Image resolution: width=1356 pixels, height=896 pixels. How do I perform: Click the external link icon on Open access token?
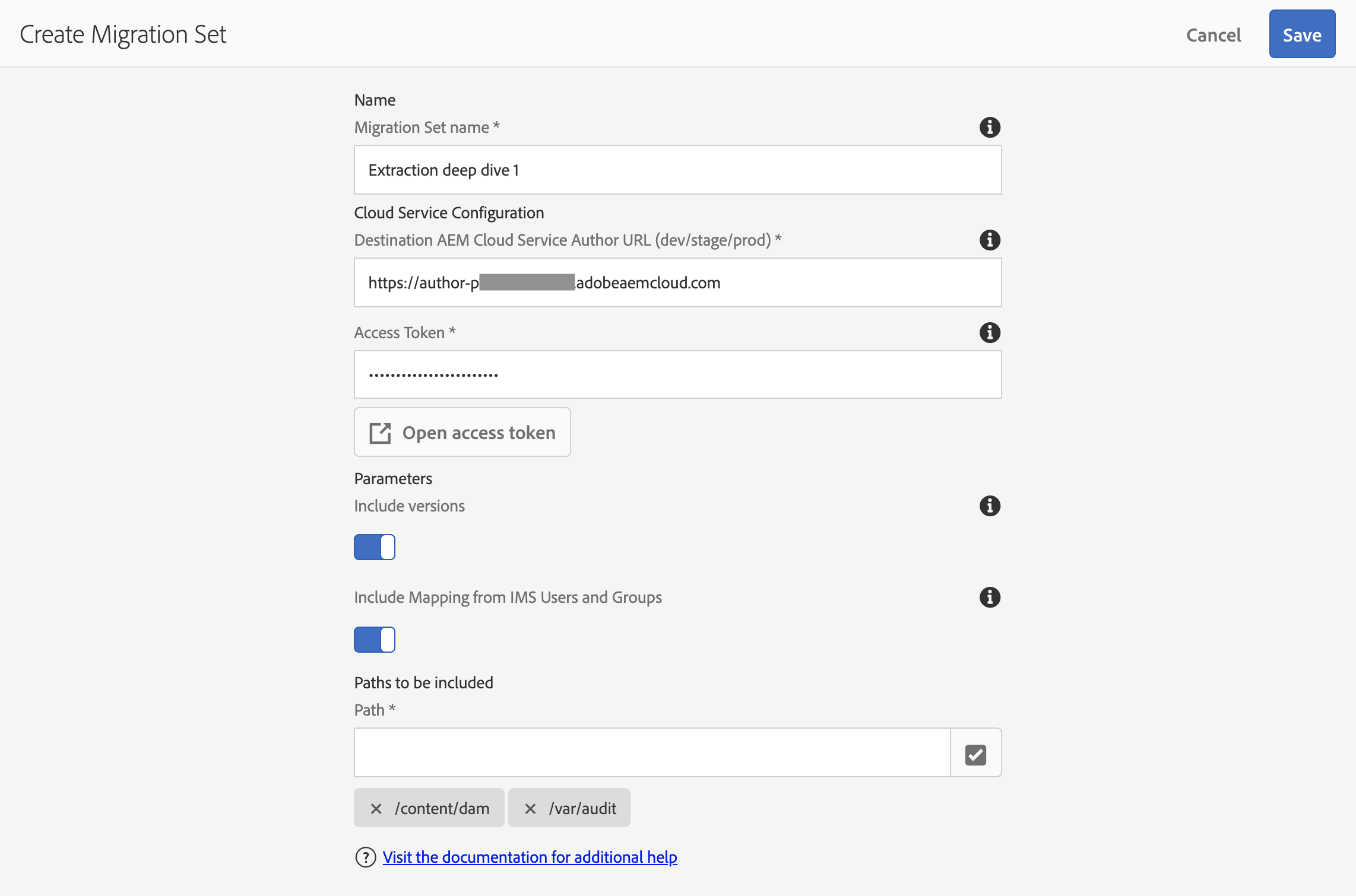click(378, 432)
